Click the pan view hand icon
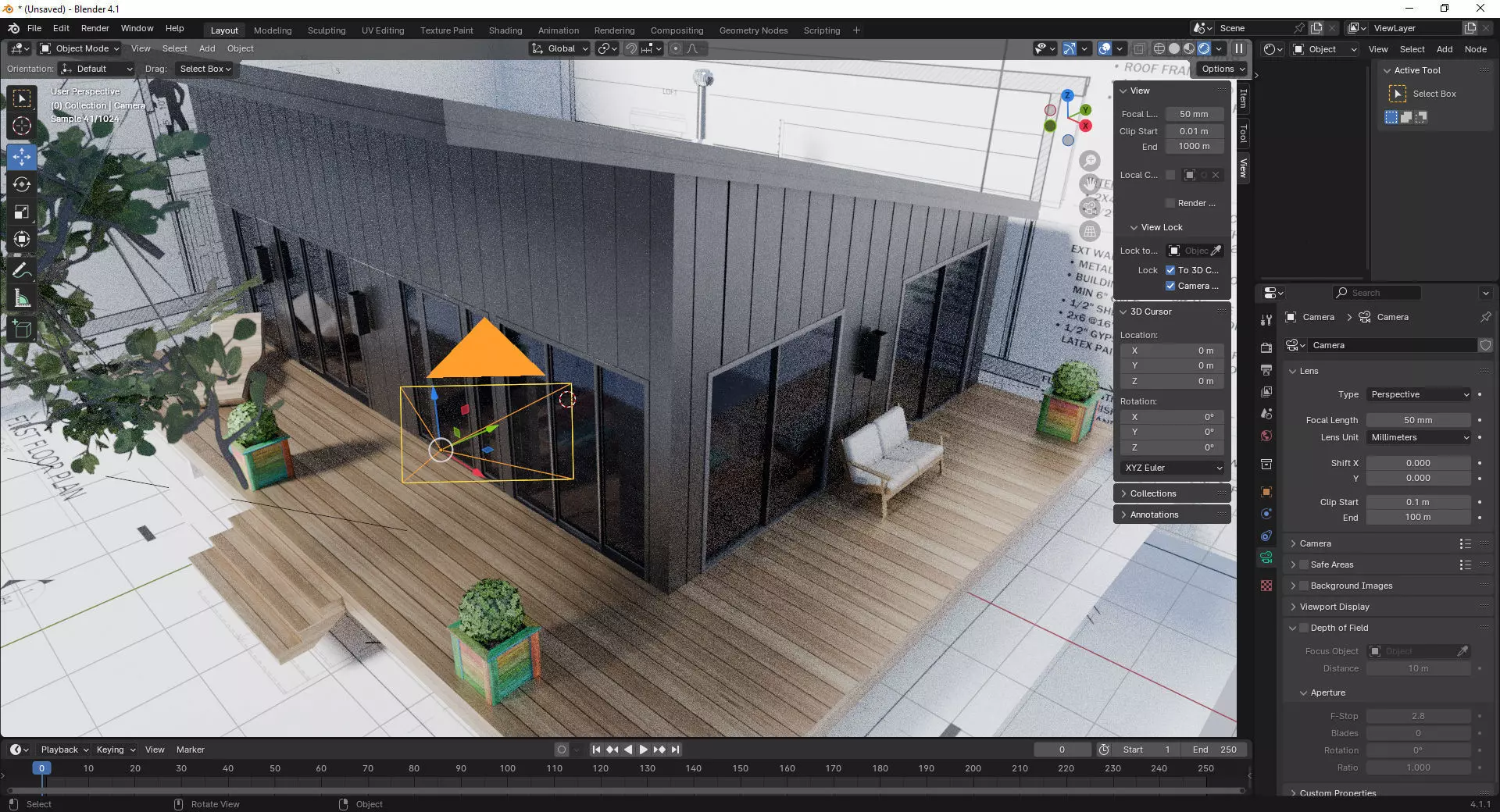The height and width of the screenshot is (812, 1500). [1090, 184]
